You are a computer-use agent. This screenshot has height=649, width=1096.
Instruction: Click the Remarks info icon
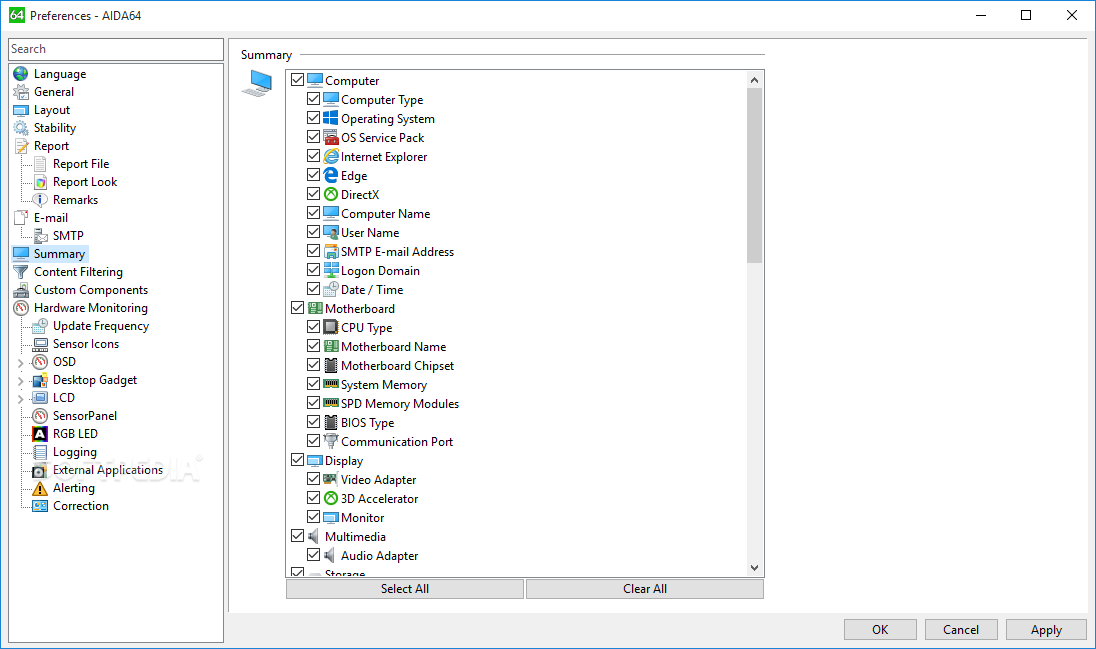[41, 200]
